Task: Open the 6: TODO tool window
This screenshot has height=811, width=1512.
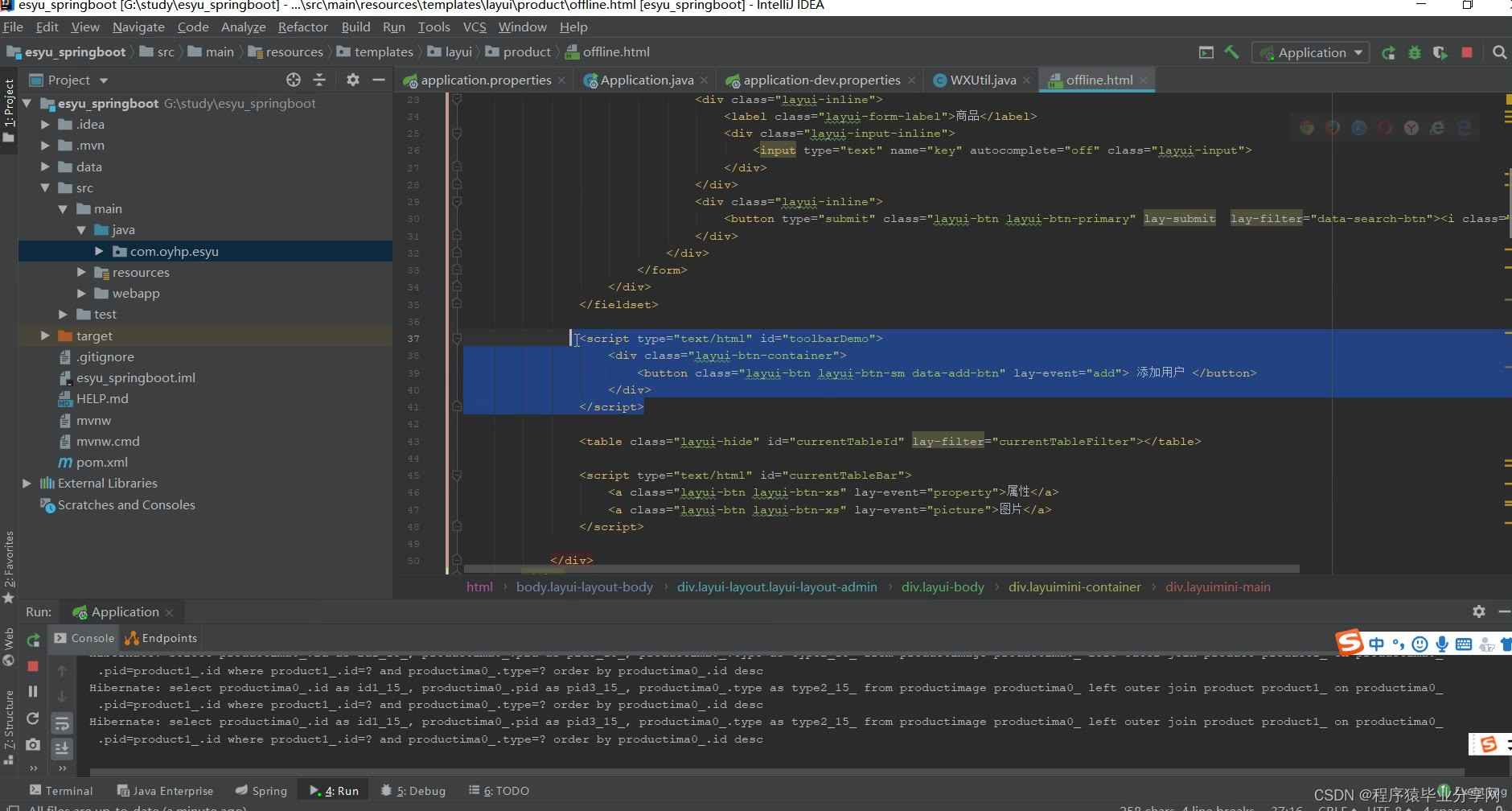Action: tap(499, 791)
